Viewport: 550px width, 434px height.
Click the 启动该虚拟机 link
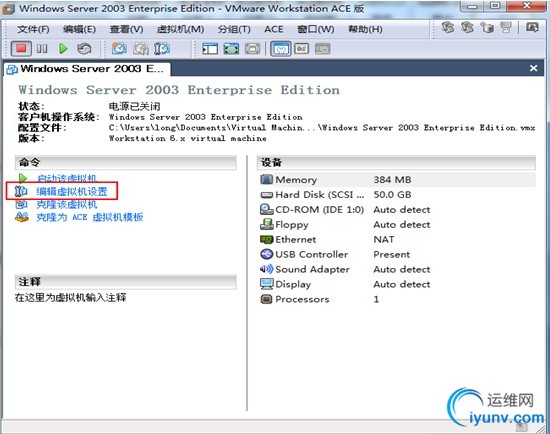click(67, 178)
